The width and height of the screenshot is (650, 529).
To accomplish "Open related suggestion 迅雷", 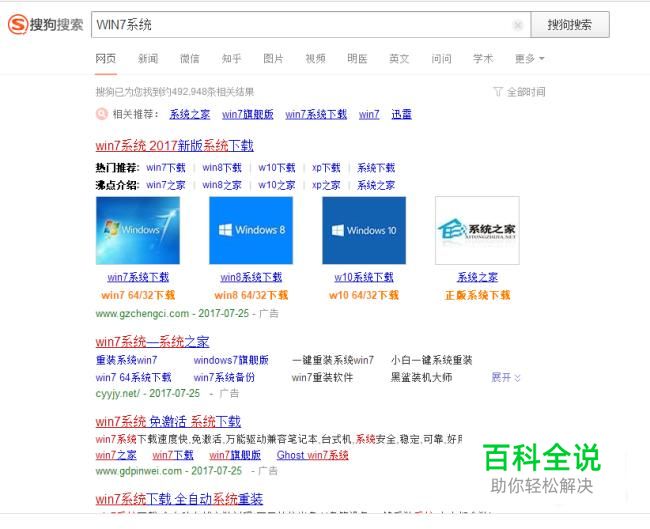I will click(402, 114).
